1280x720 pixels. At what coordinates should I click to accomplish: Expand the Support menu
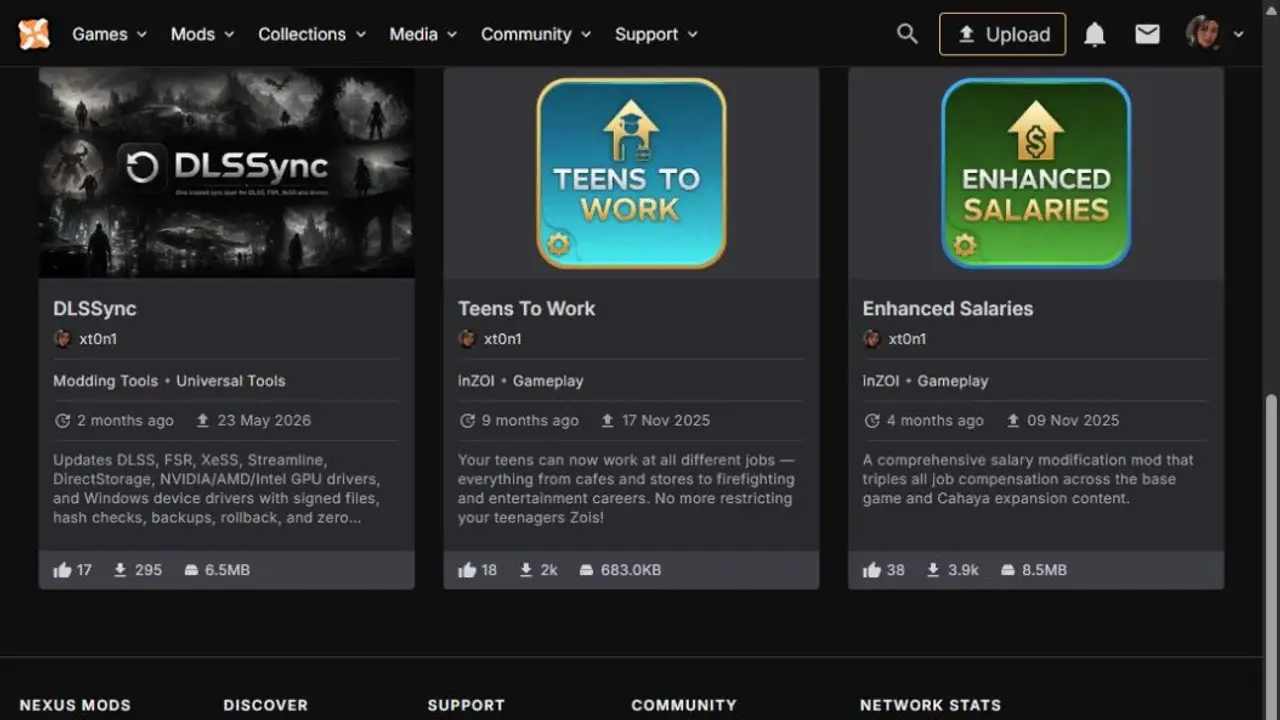coord(656,34)
